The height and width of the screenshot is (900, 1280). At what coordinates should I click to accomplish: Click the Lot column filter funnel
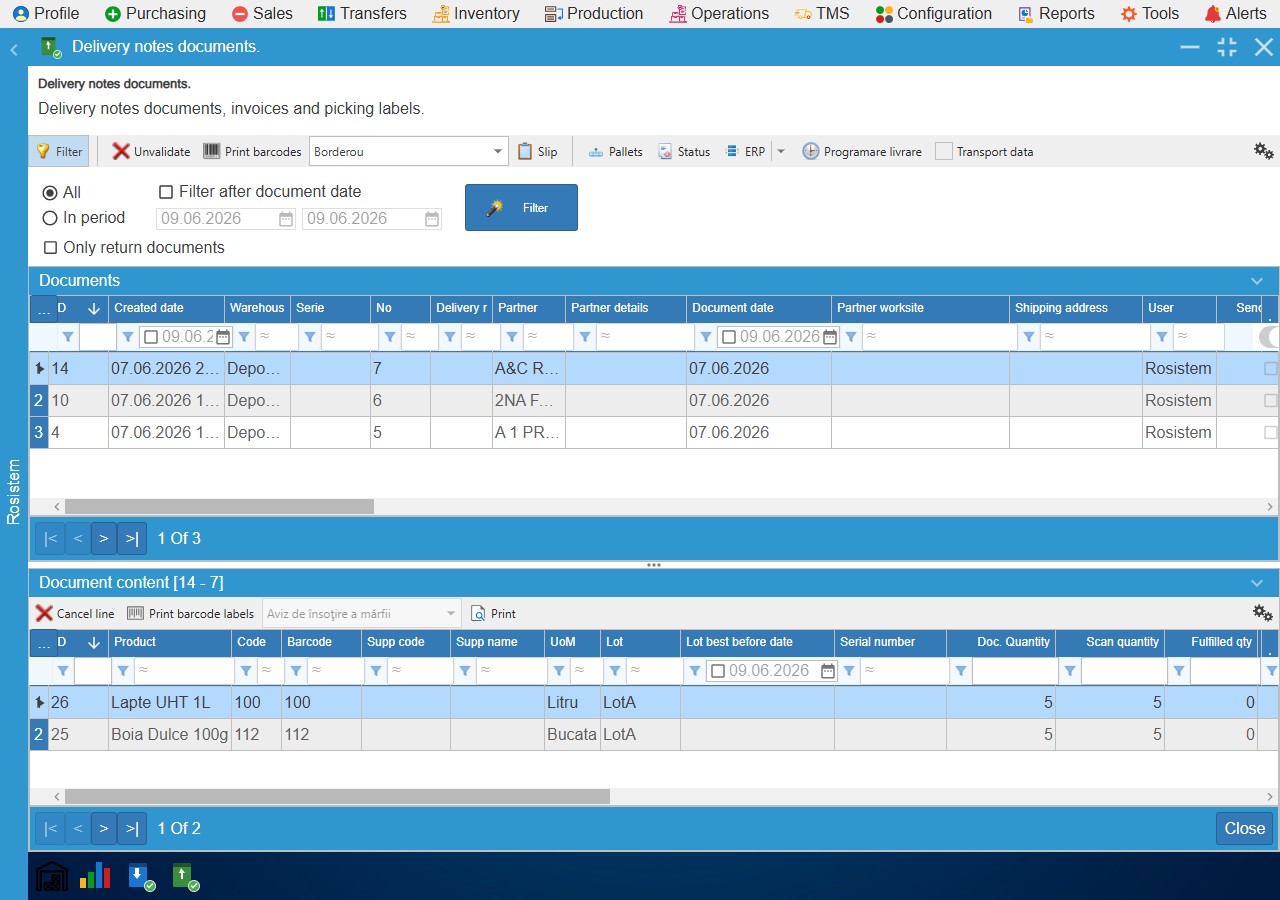pyautogui.click(x=613, y=671)
